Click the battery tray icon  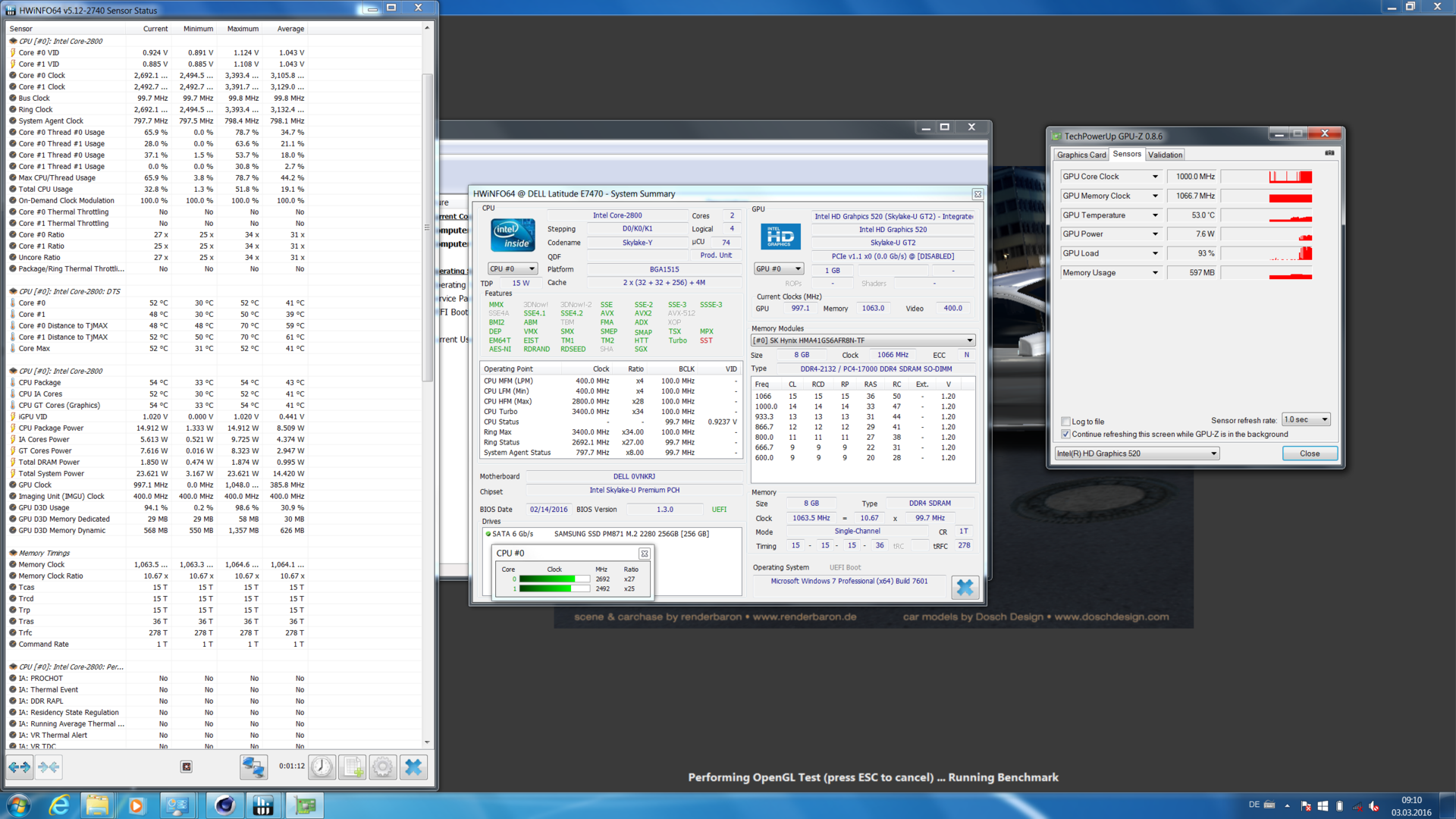1340,806
